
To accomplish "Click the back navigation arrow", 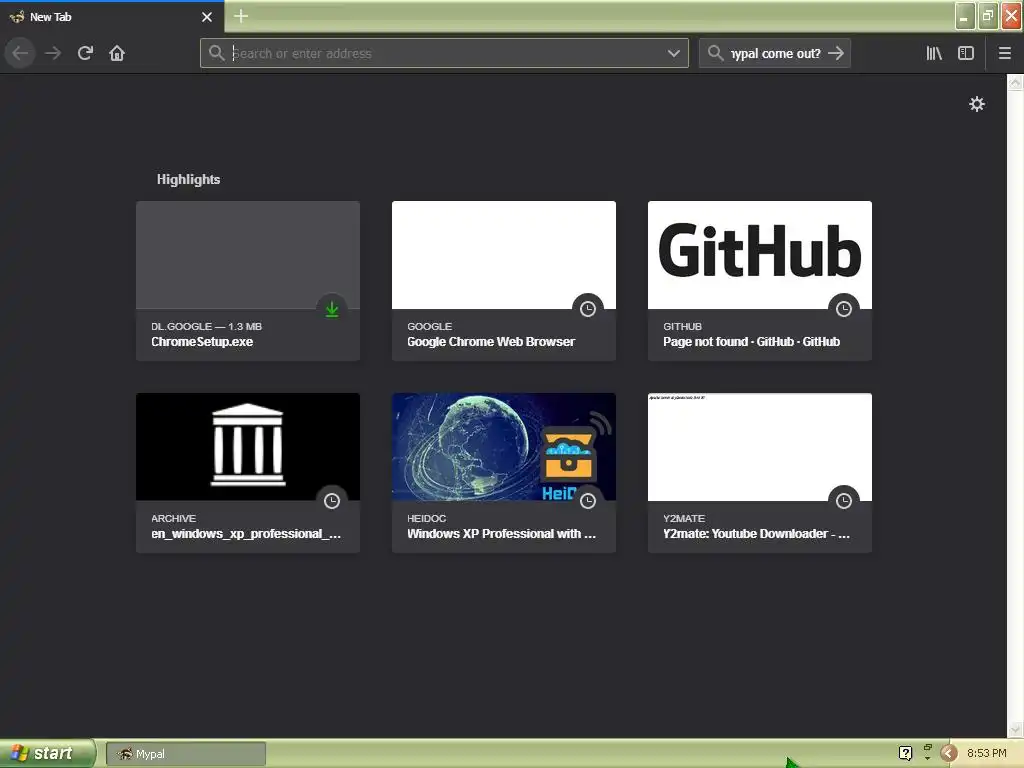I will point(20,54).
